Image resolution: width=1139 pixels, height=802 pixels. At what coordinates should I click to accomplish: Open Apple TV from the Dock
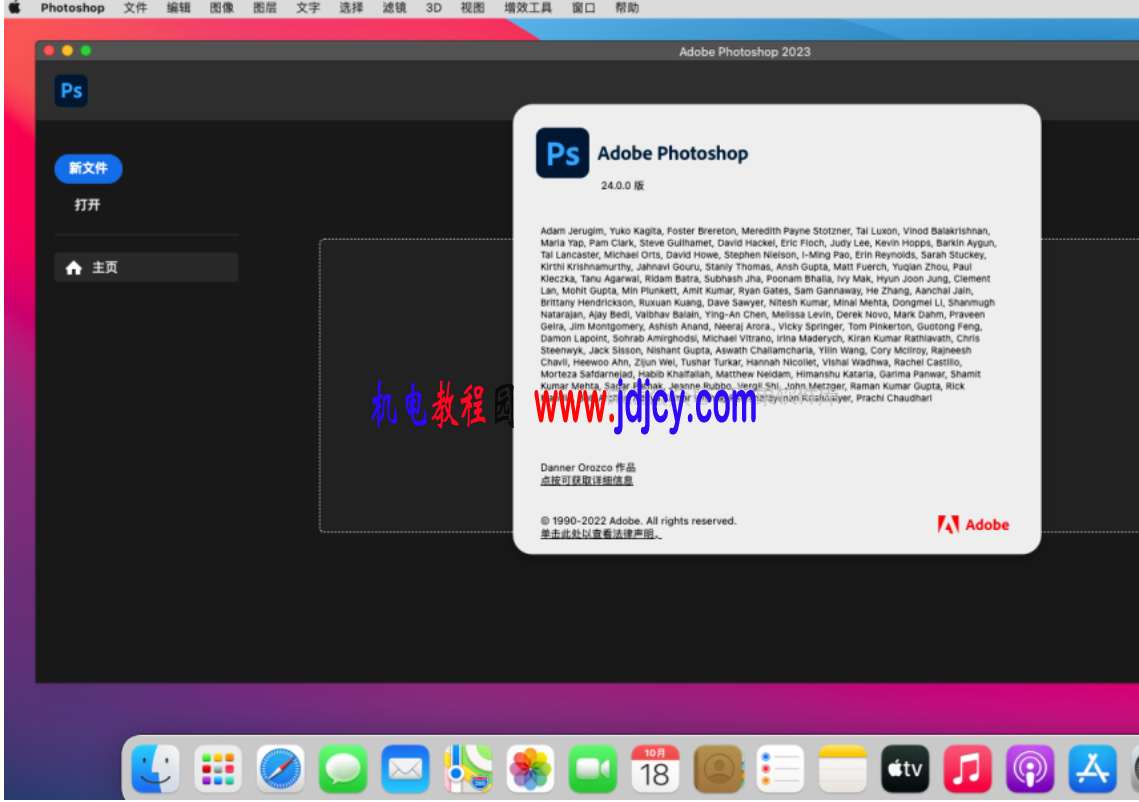coord(905,769)
